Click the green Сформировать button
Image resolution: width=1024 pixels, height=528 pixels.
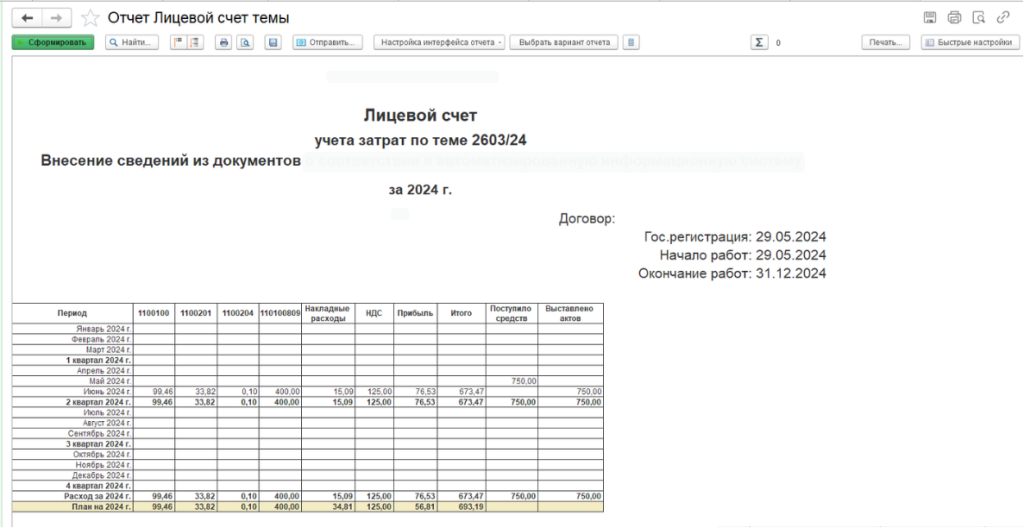coord(53,42)
